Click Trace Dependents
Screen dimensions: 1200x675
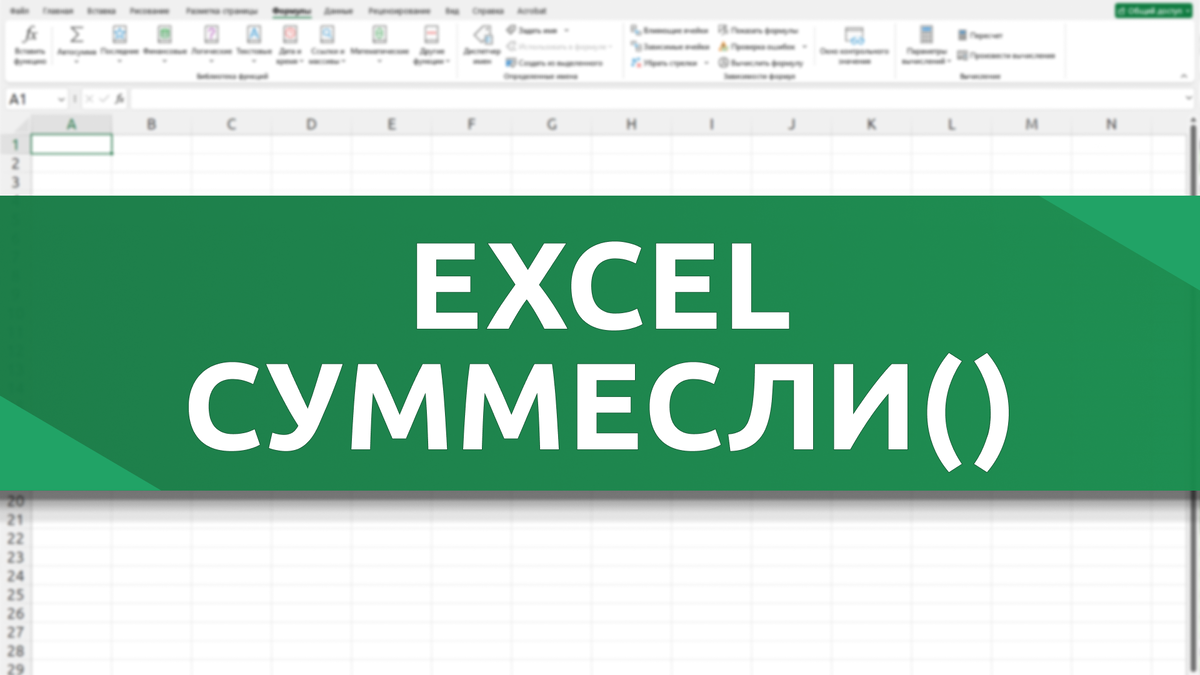670,46
